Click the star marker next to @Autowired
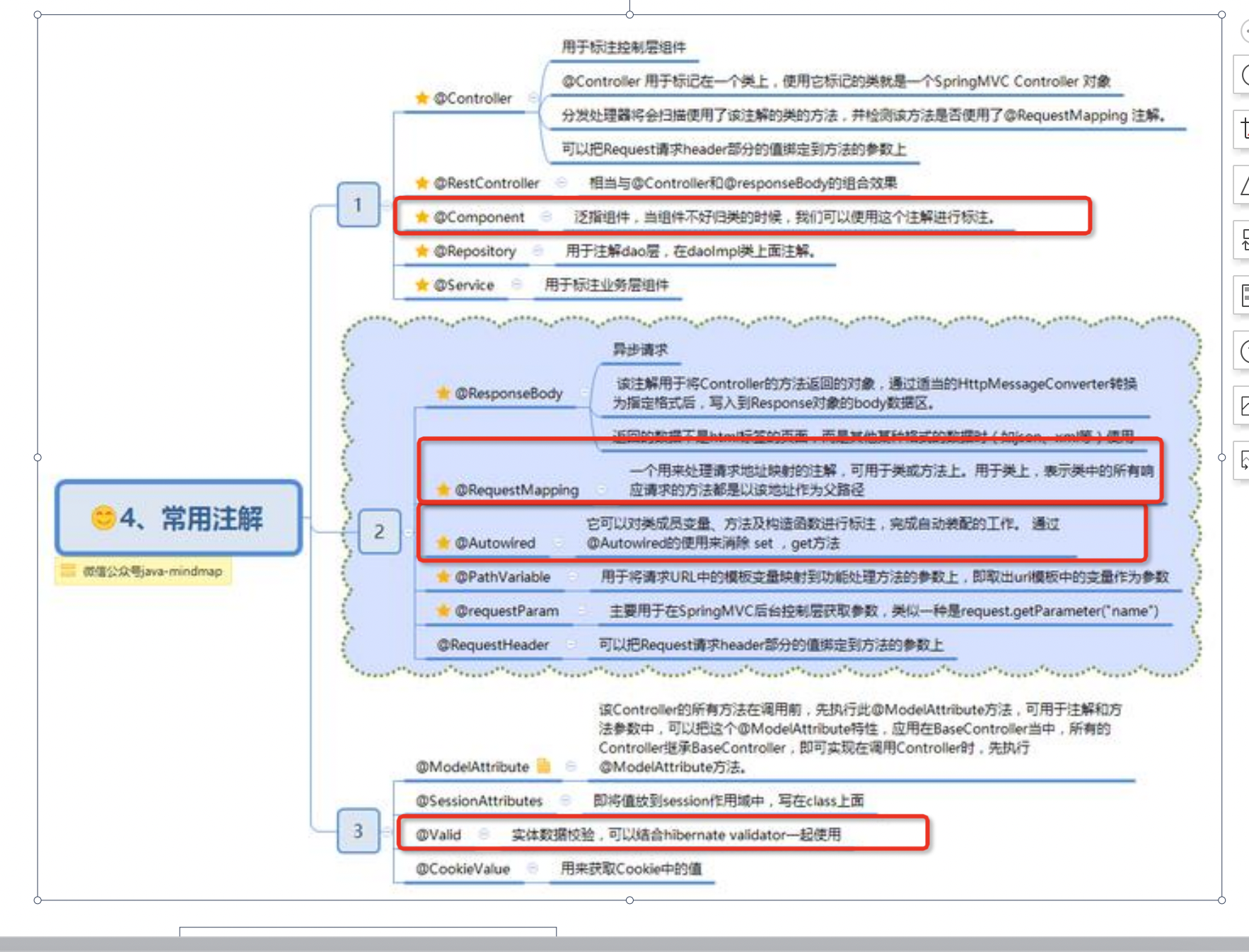1249x952 pixels. coord(443,542)
